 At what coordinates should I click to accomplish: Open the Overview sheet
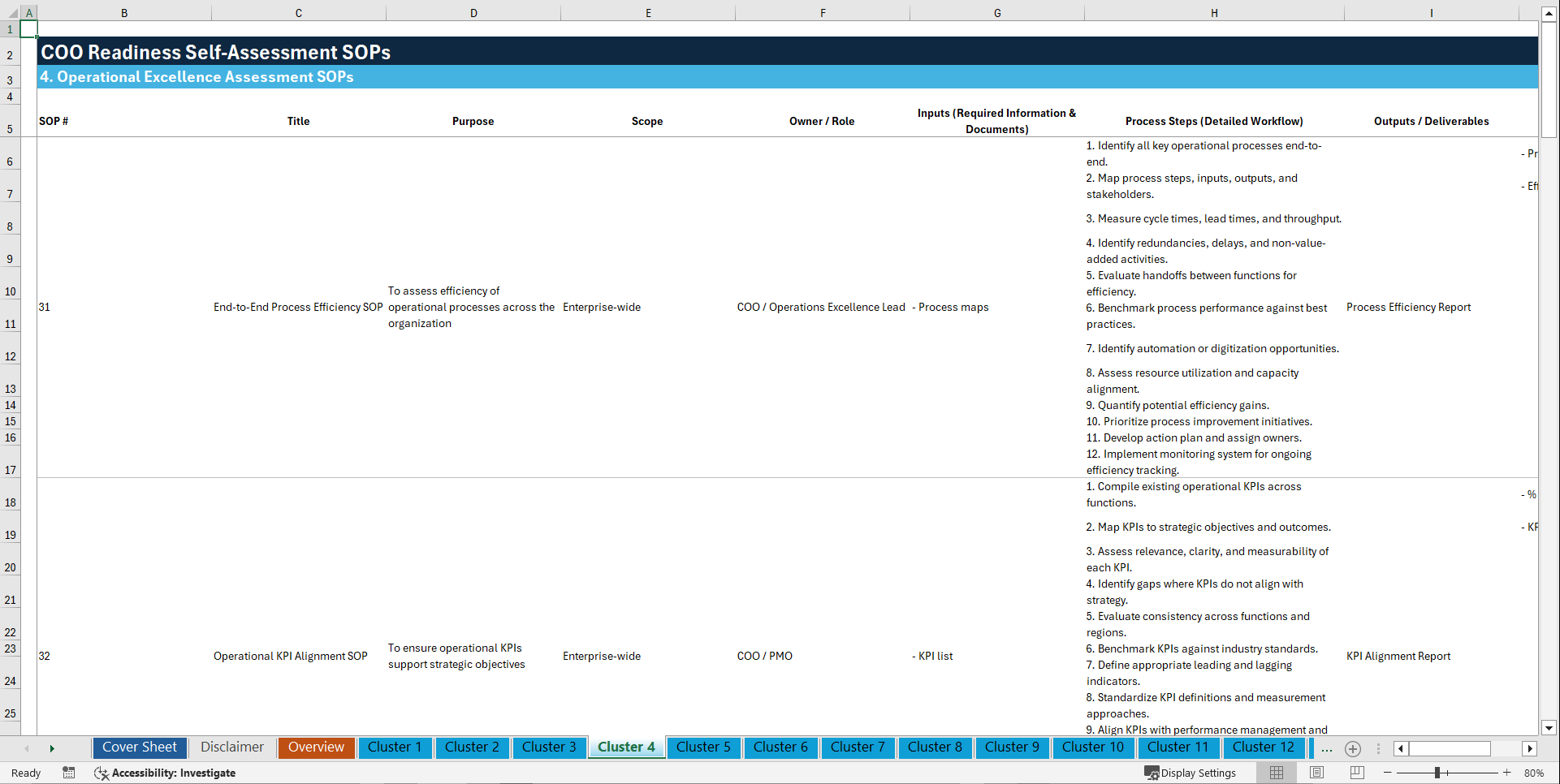pyautogui.click(x=316, y=747)
